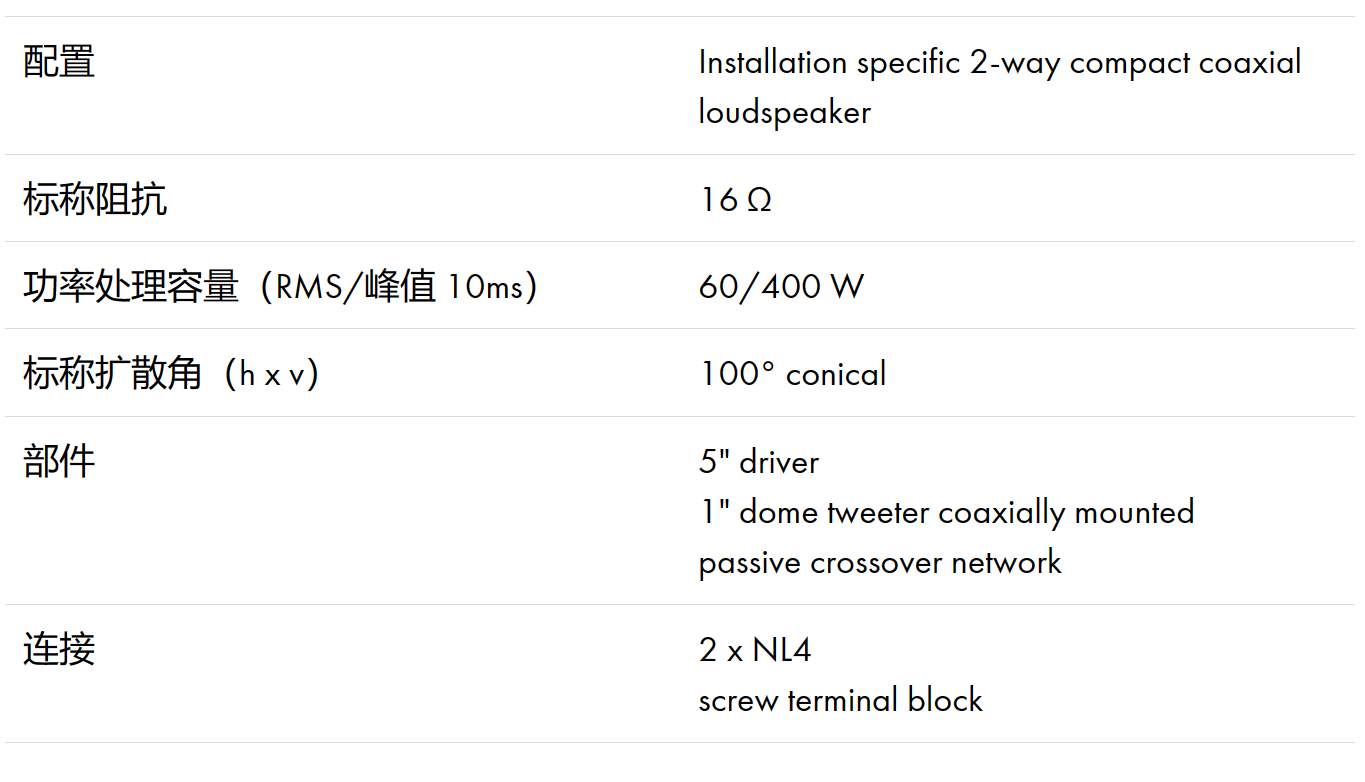Click the 功率处理容量 label text
Image resolution: width=1365 pixels, height=782 pixels.
[x=131, y=287]
